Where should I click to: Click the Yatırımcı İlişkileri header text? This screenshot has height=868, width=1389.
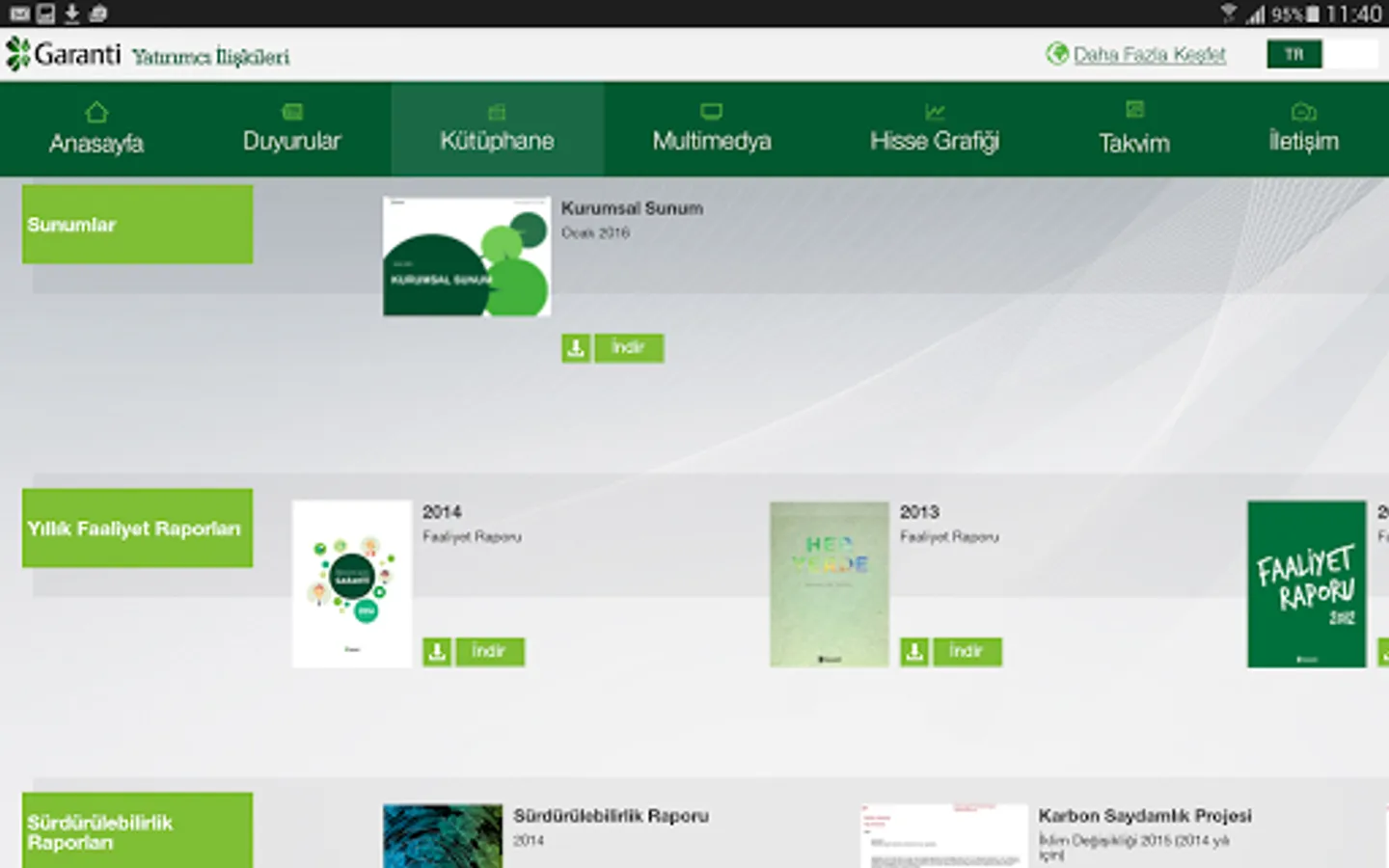click(x=211, y=57)
